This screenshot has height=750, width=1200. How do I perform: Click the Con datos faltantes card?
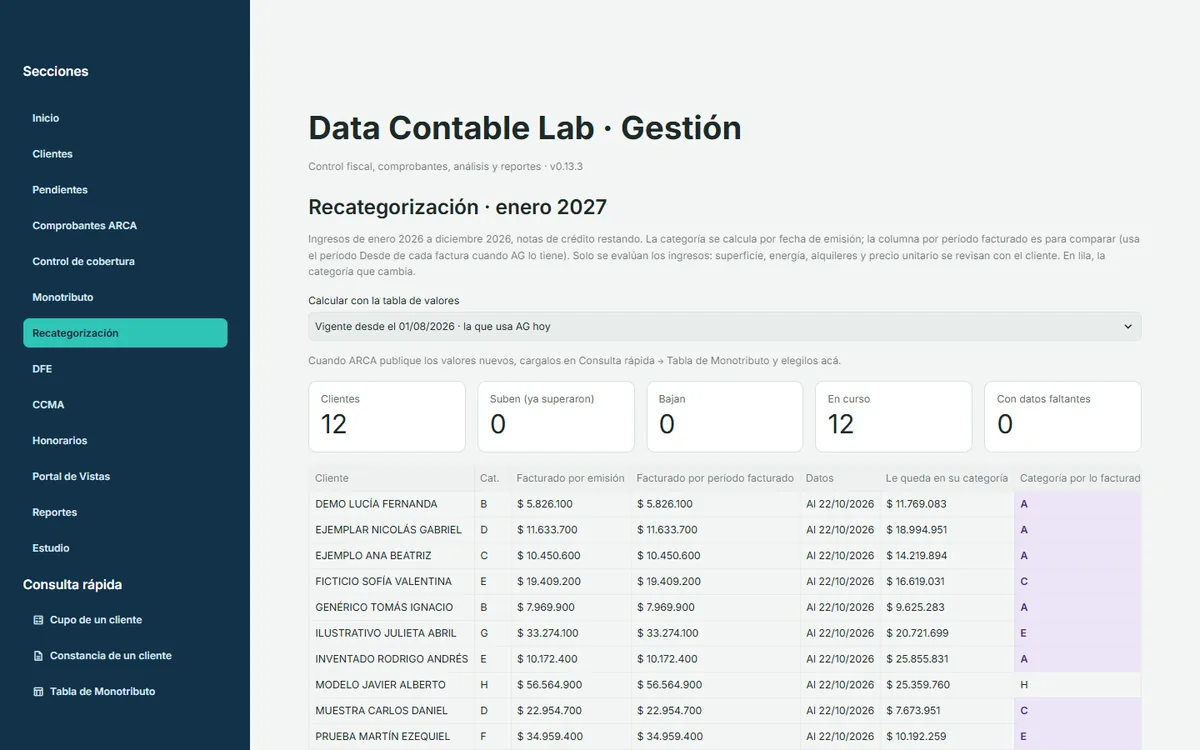click(x=1062, y=417)
